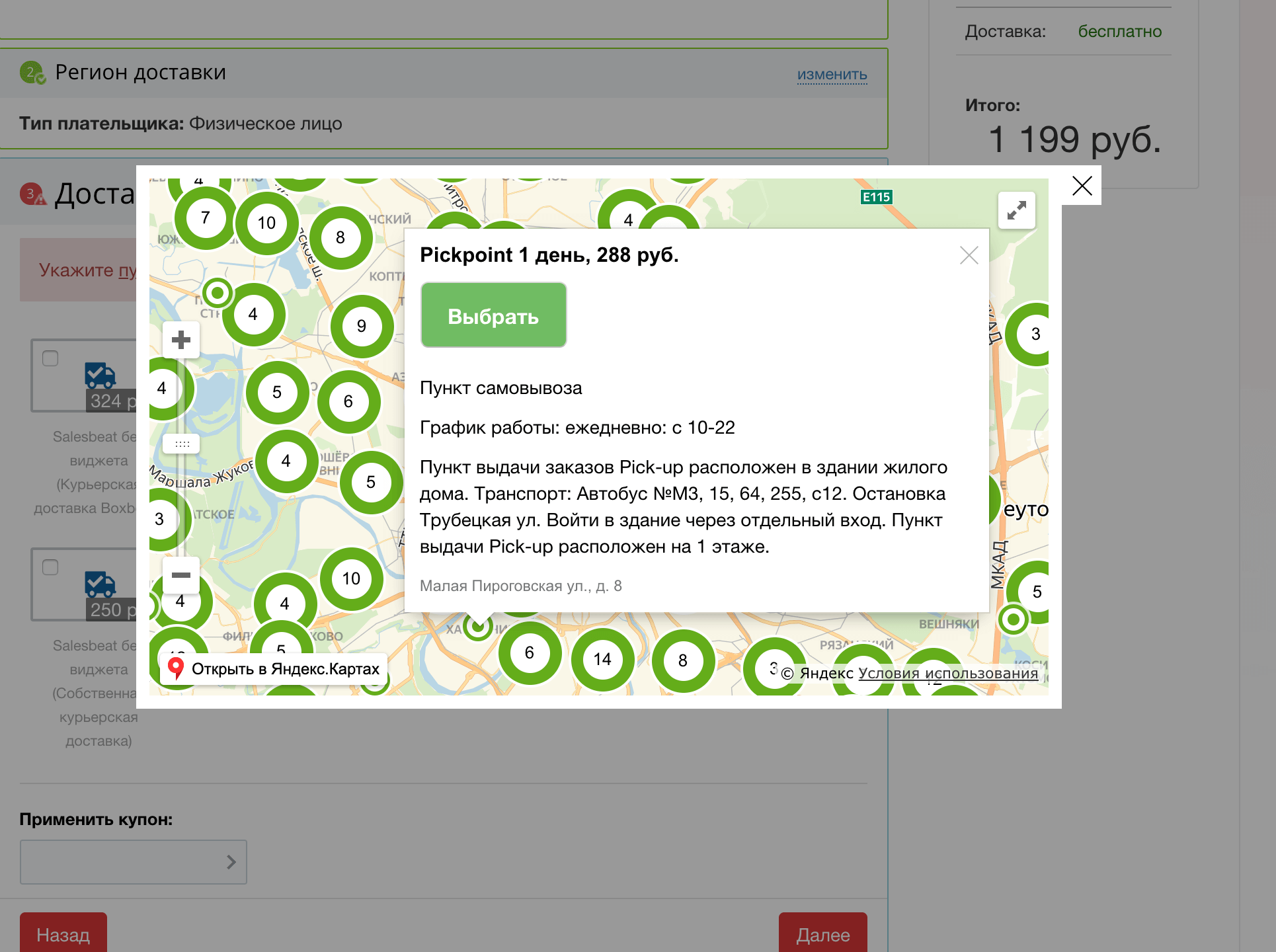Apply coupon using the arrow button
Image resolution: width=1276 pixels, height=952 pixels.
[x=231, y=862]
